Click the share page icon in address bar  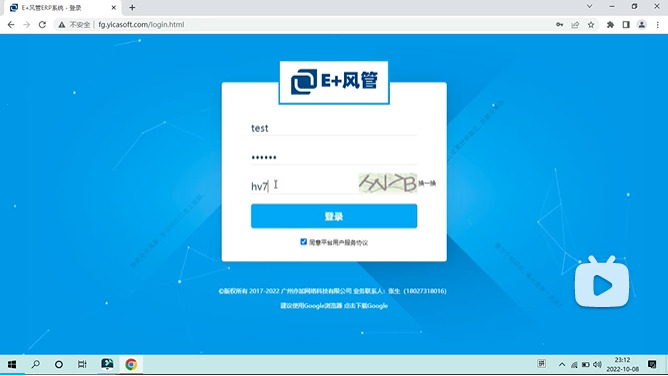coord(575,25)
